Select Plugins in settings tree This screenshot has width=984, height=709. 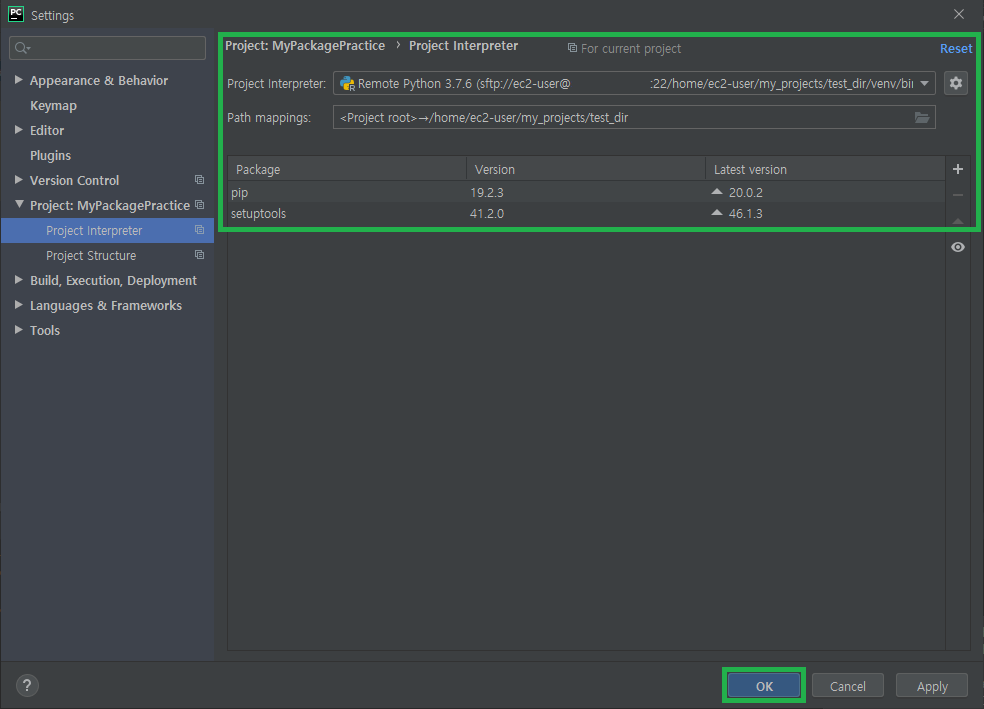[50, 156]
